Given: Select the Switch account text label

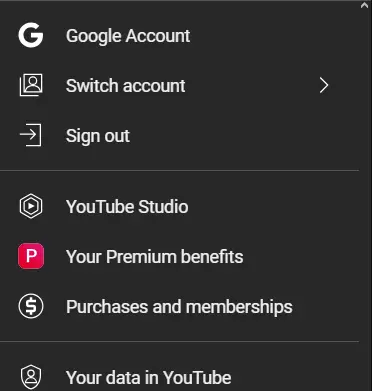Looking at the screenshot, I should coord(125,86).
